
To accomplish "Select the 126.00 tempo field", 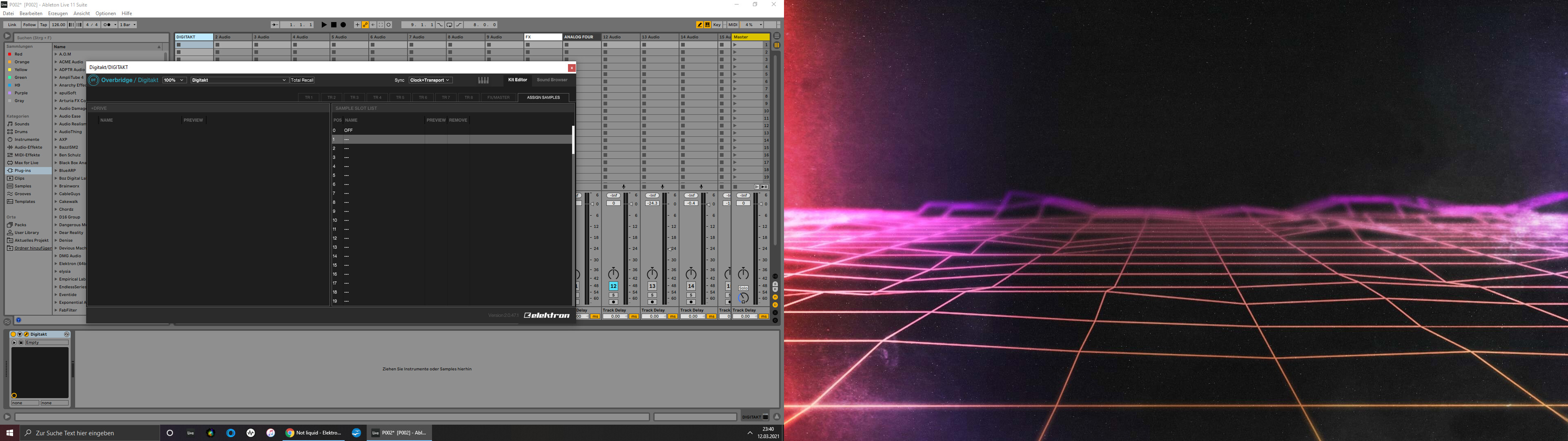I will tap(58, 25).
